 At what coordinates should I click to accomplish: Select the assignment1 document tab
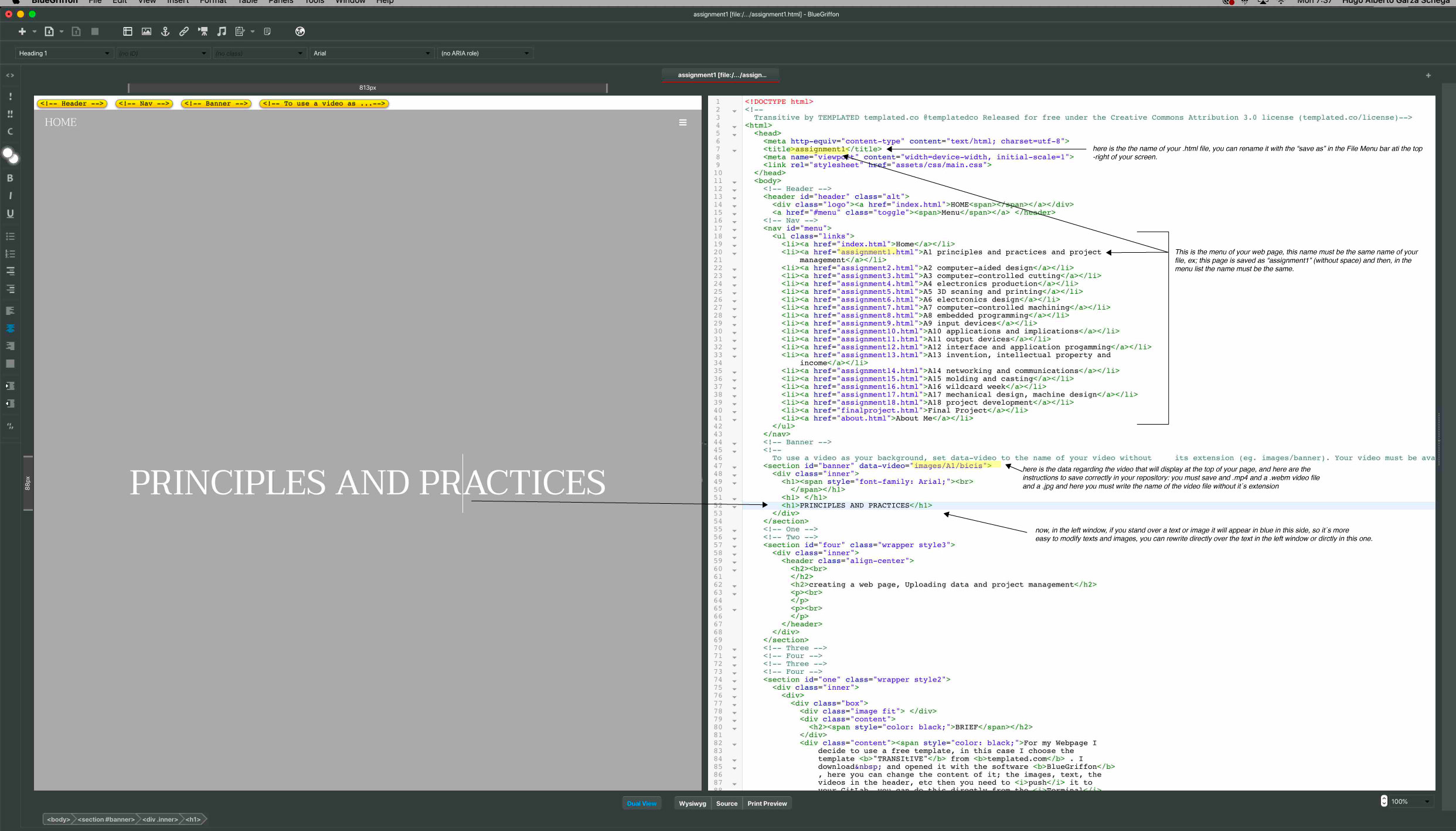(x=722, y=75)
